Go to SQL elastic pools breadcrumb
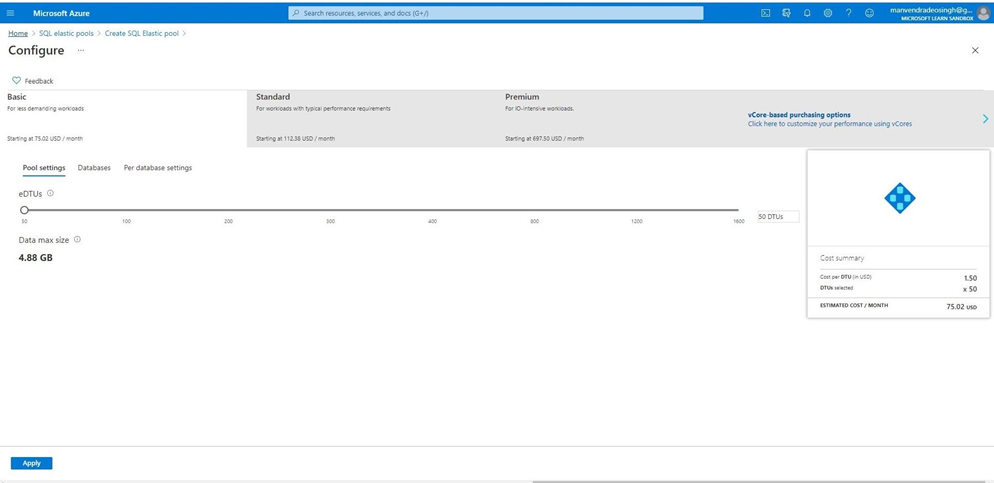 tap(66, 33)
